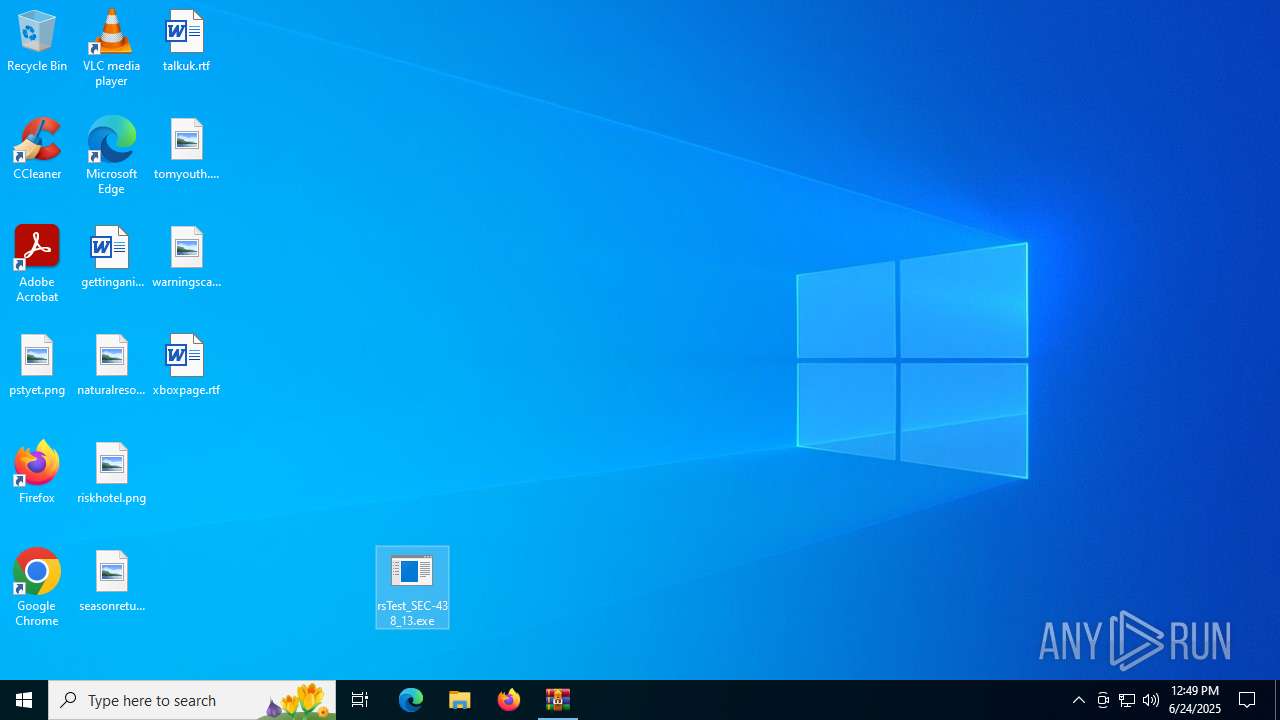
Task: Select the Firefox desktop shortcut
Action: click(x=37, y=473)
